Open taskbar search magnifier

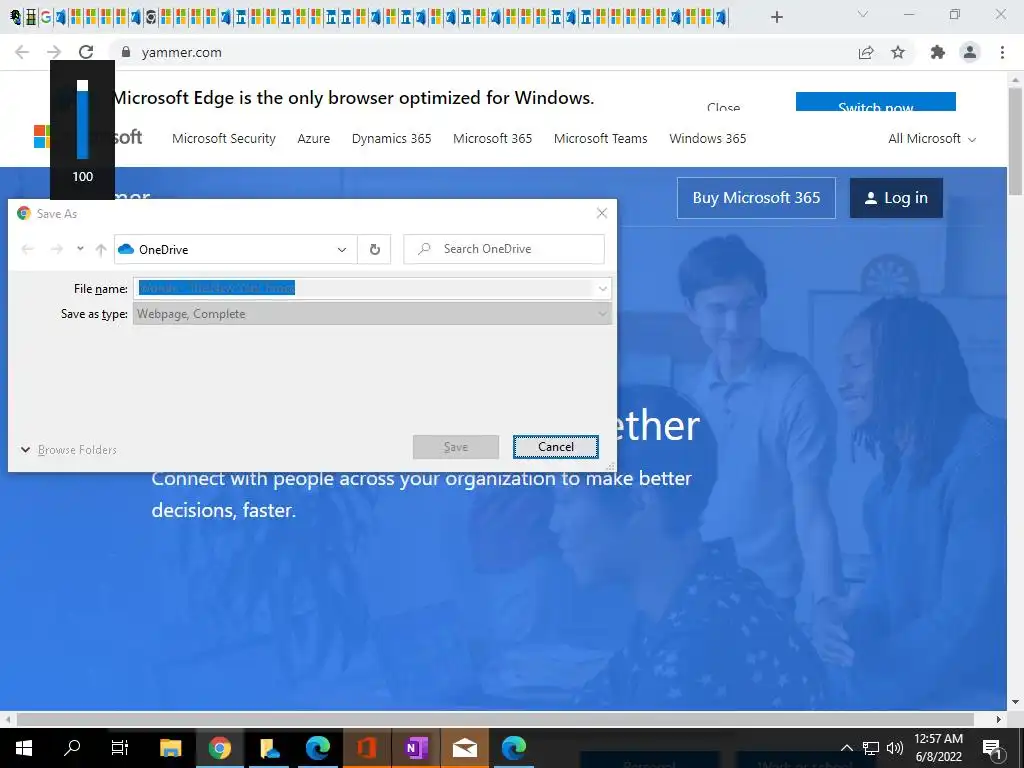click(x=72, y=748)
